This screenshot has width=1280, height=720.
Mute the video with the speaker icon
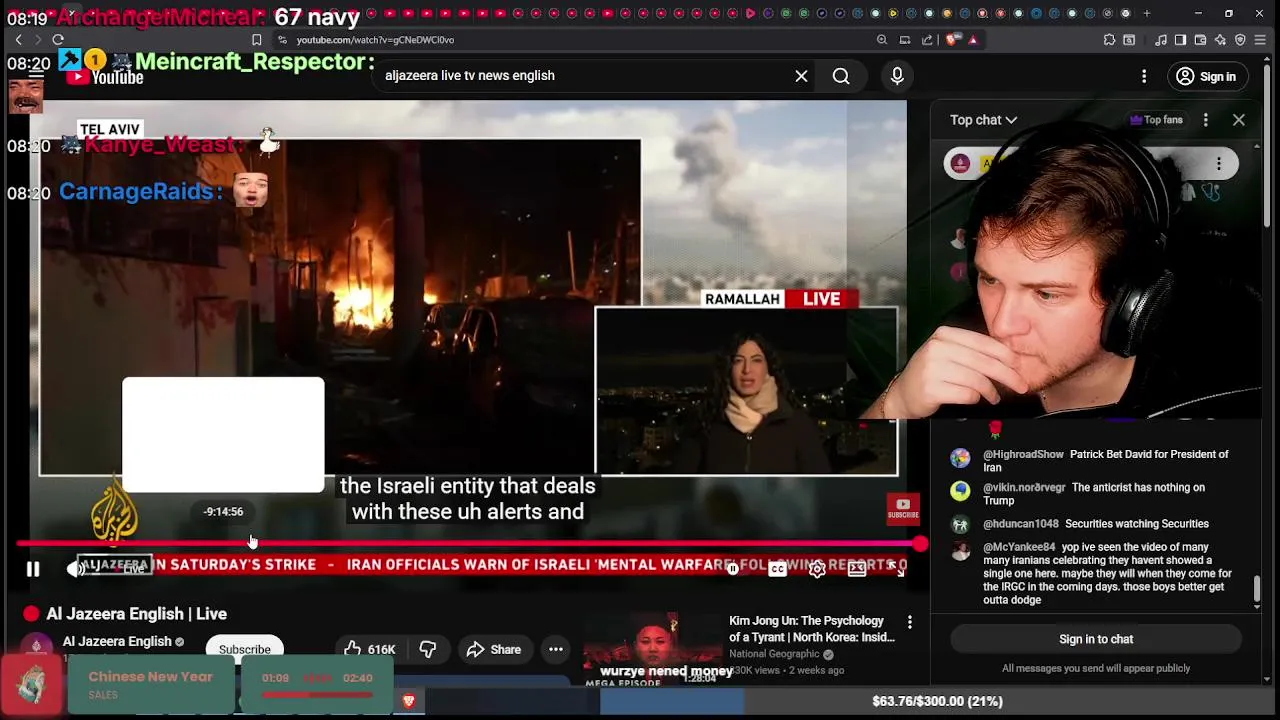pos(75,569)
